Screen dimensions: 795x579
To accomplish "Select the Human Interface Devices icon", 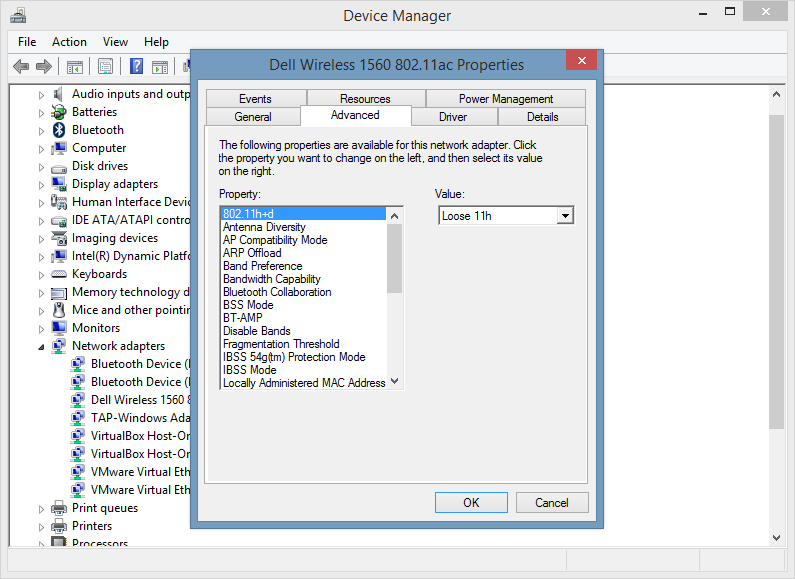I will pyautogui.click(x=59, y=202).
